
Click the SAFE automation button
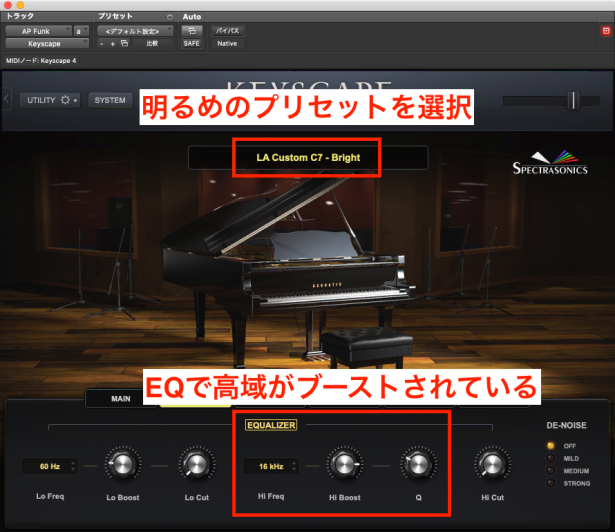(x=191, y=44)
